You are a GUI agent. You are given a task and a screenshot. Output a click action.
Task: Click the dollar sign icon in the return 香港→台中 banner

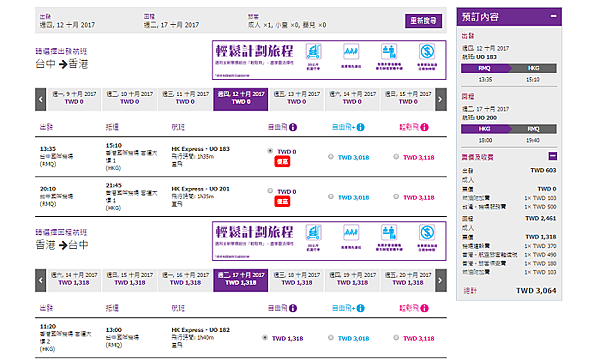(x=427, y=233)
